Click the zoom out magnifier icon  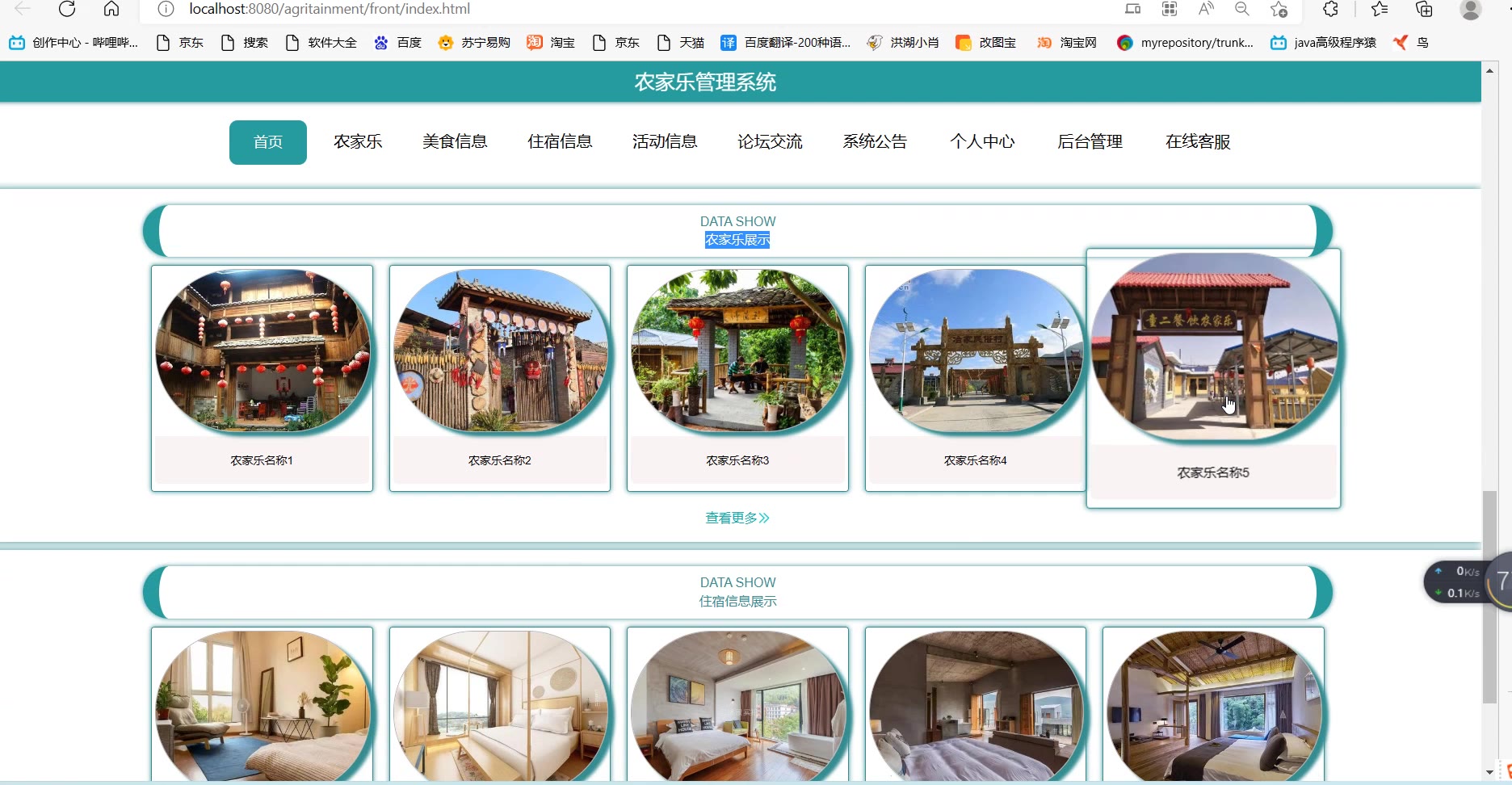(x=1242, y=9)
